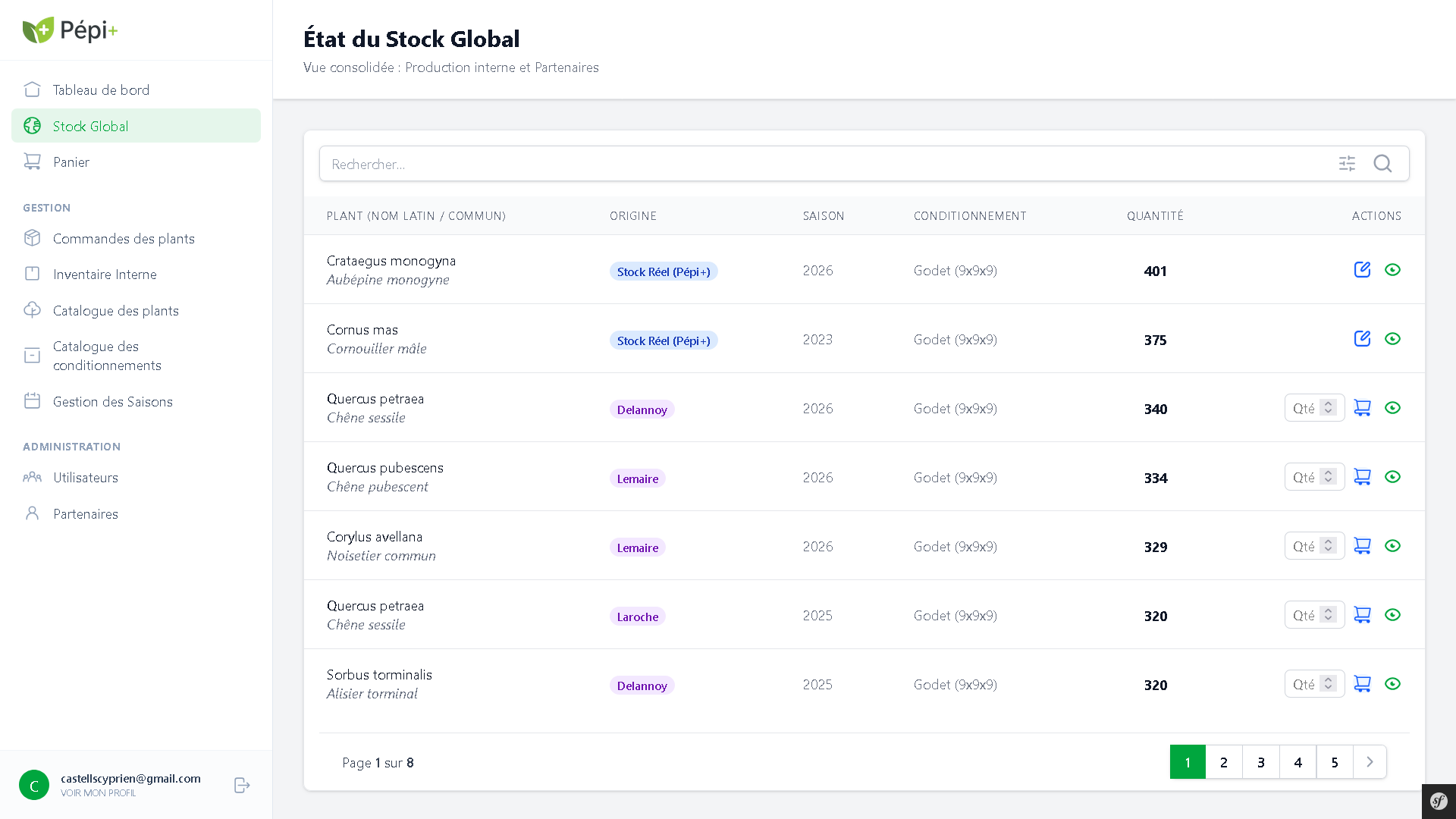The width and height of the screenshot is (1456, 819).
Task: Click the Pépi+ logo
Action: click(x=70, y=30)
